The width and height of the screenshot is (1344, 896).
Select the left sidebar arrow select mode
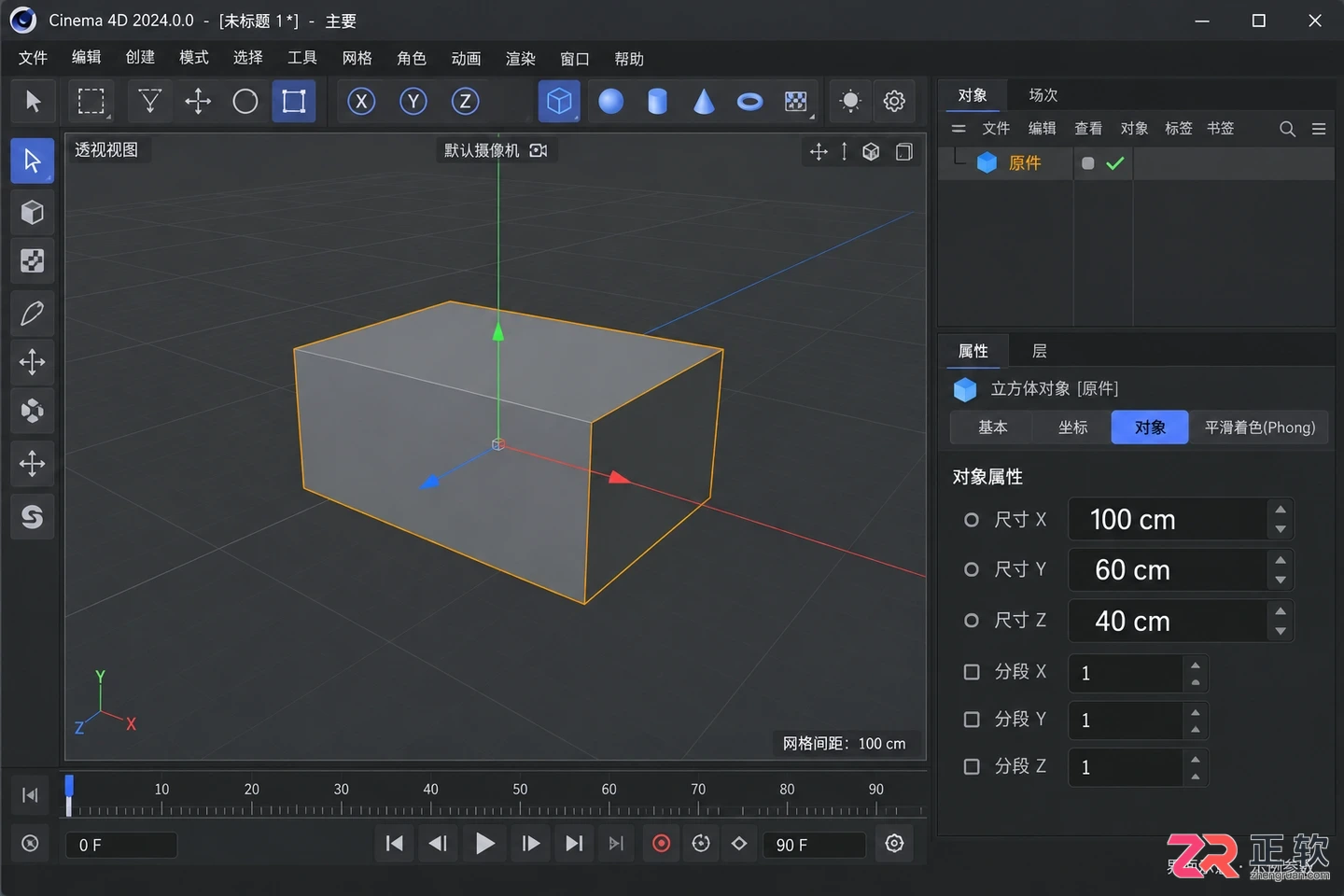33,161
